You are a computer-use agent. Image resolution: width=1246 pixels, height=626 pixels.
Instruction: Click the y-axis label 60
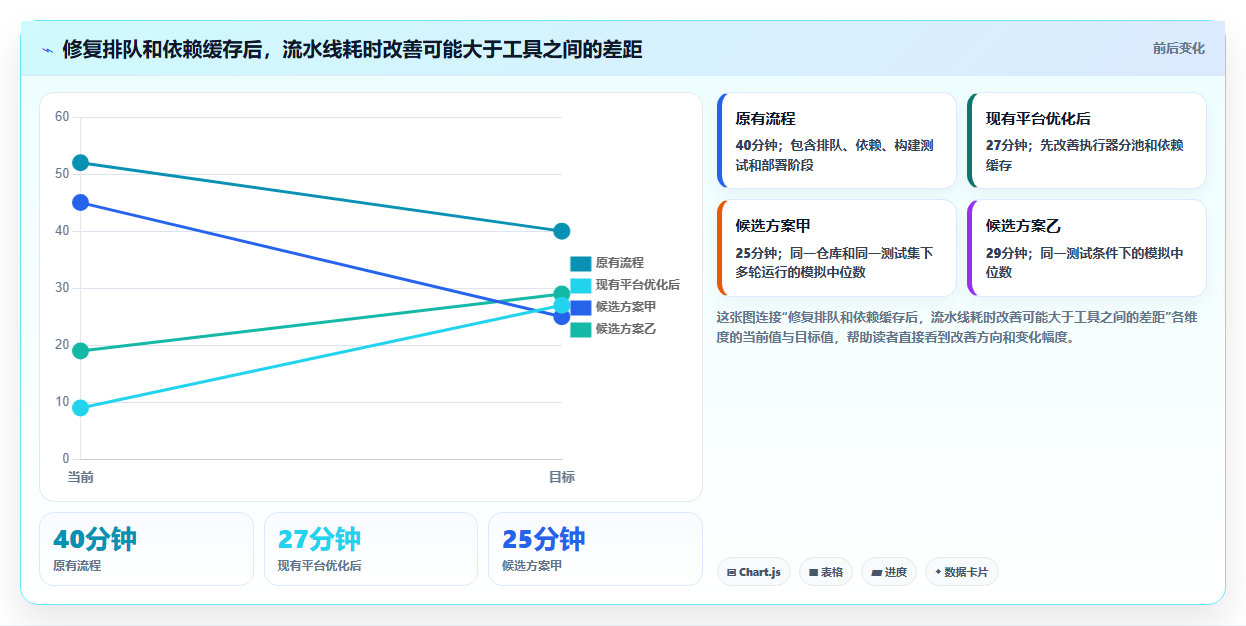pos(62,117)
